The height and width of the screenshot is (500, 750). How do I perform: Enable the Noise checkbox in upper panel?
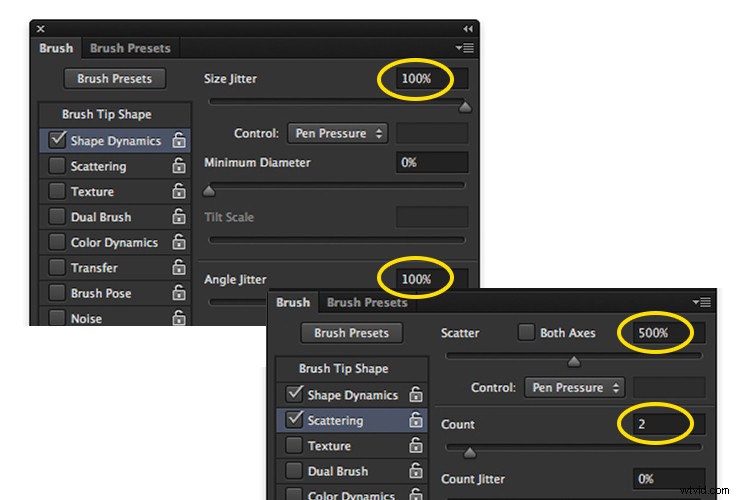57,318
